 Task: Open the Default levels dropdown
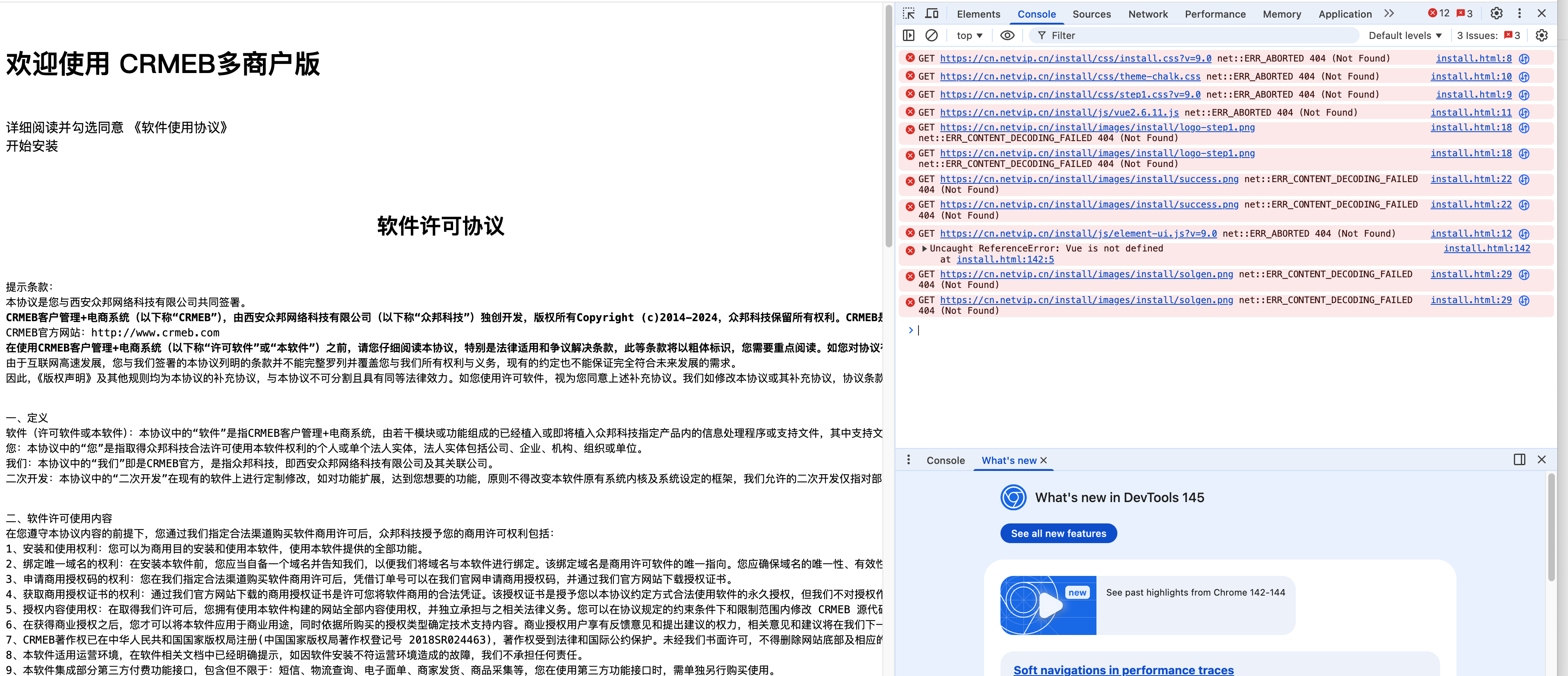click(x=1404, y=35)
